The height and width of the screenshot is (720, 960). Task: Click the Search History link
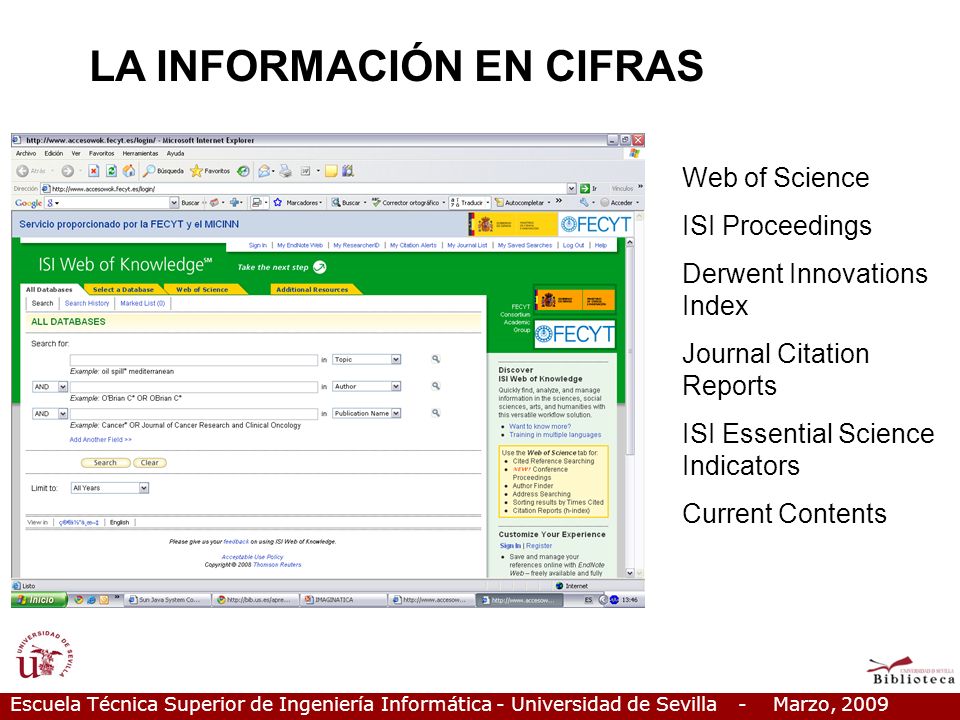pyautogui.click(x=87, y=303)
